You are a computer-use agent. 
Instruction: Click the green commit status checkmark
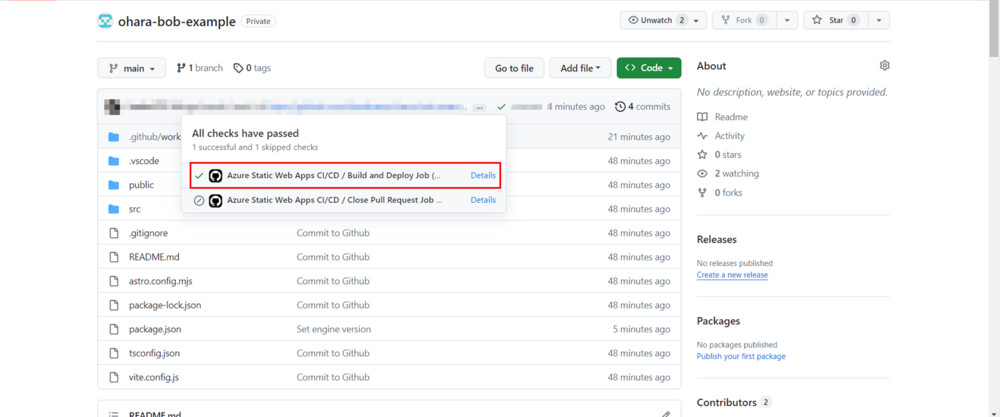click(501, 107)
